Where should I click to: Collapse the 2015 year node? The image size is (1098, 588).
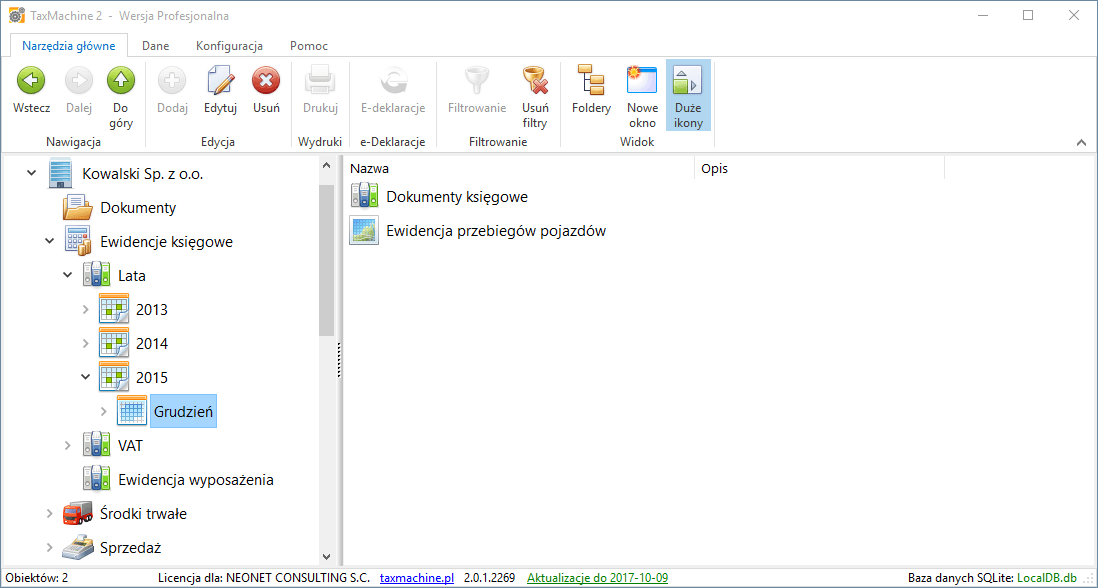point(85,378)
